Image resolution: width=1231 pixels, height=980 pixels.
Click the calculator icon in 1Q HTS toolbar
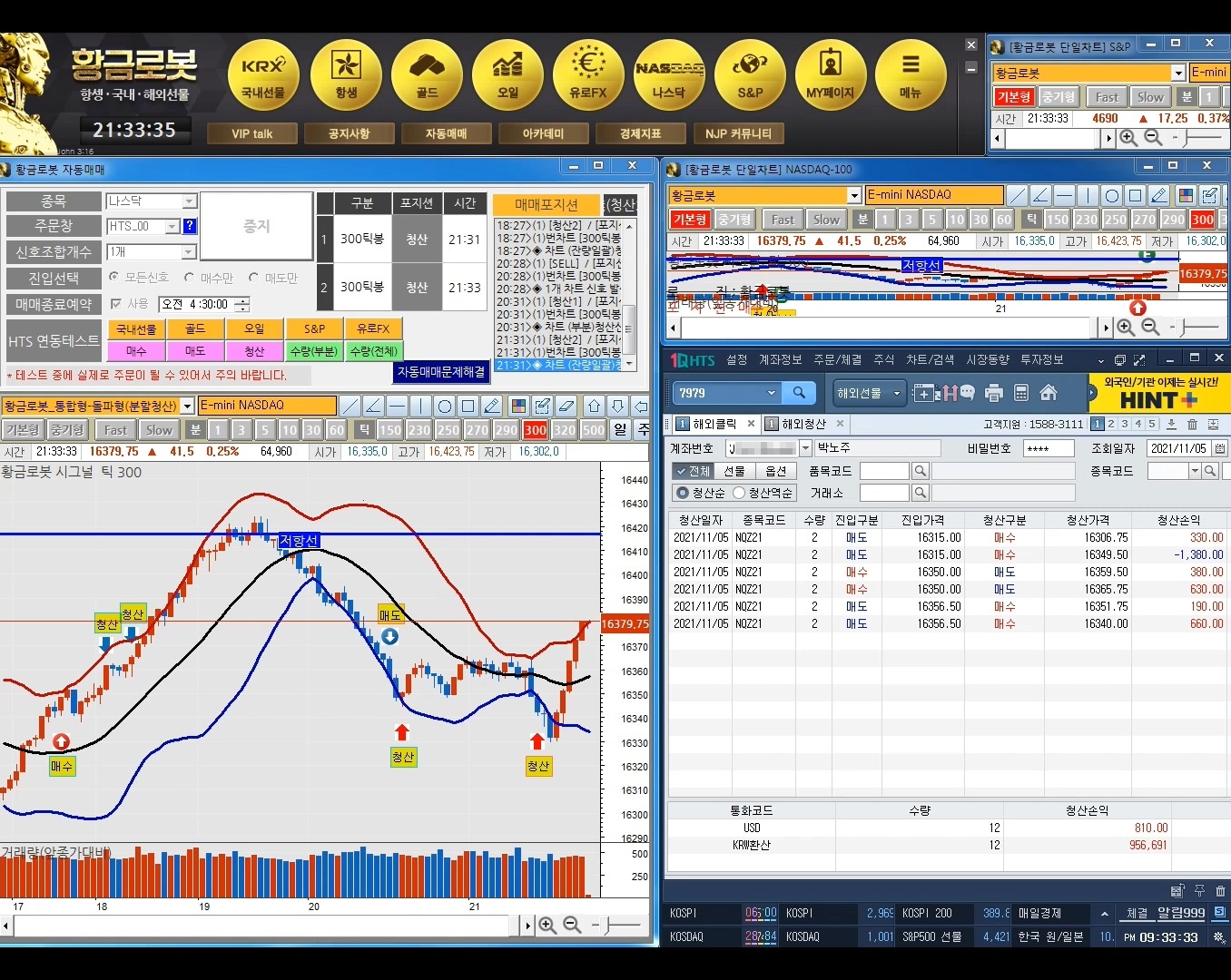(x=1021, y=393)
